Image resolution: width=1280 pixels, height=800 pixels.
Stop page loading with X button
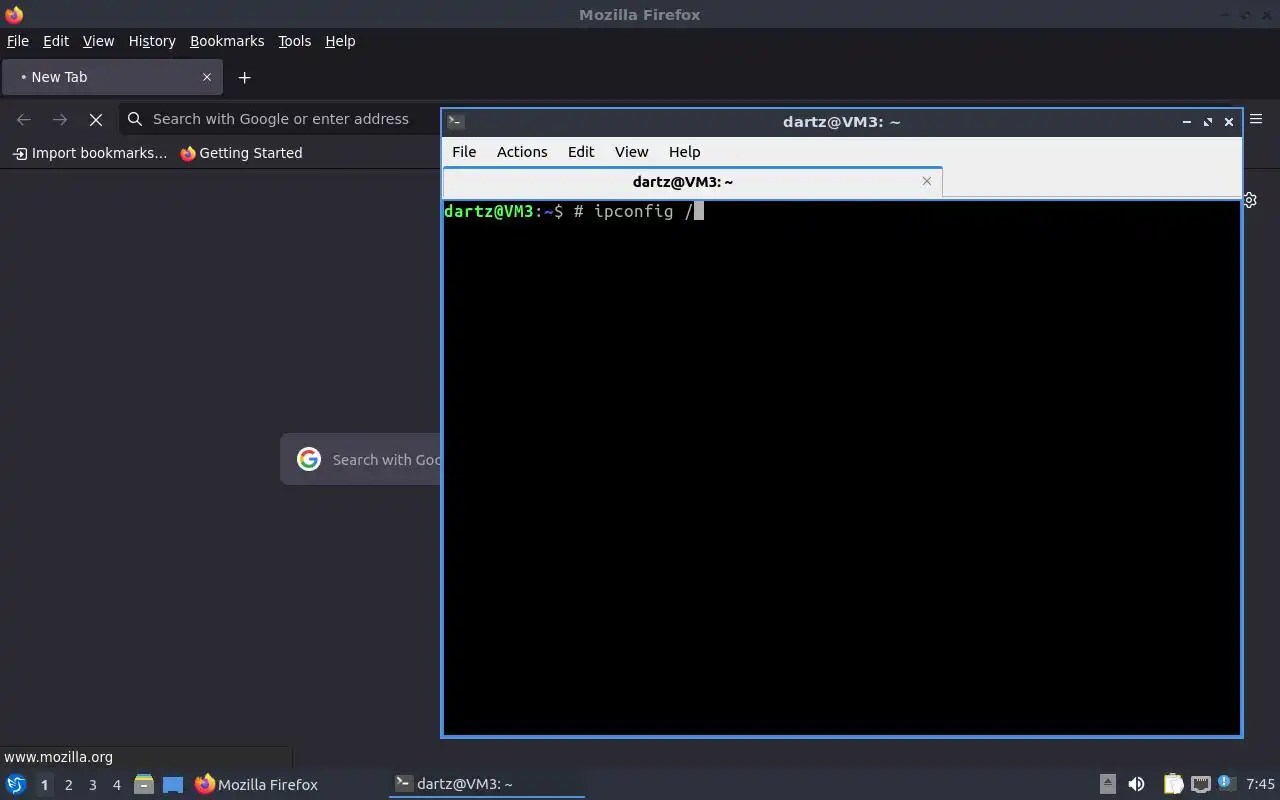[x=96, y=119]
